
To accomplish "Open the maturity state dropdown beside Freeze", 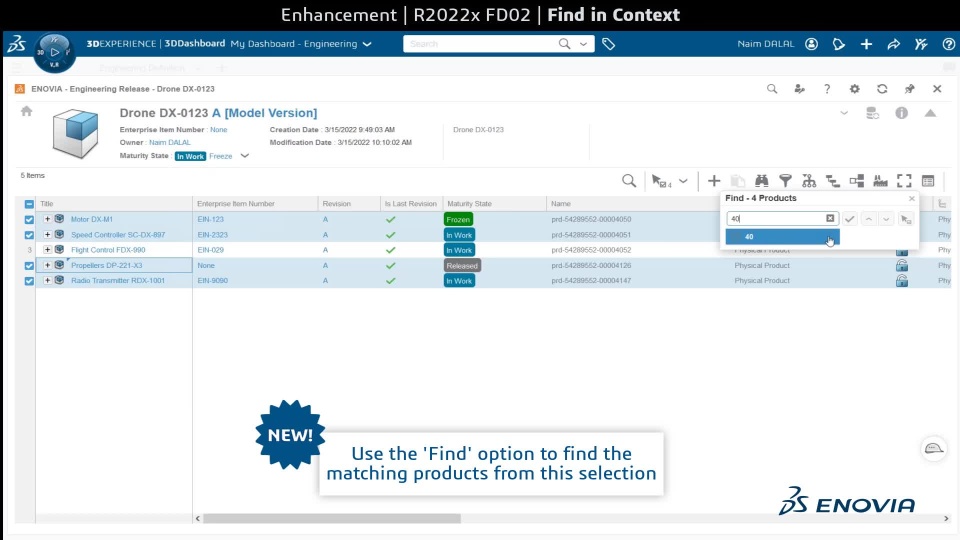I will tap(244, 156).
